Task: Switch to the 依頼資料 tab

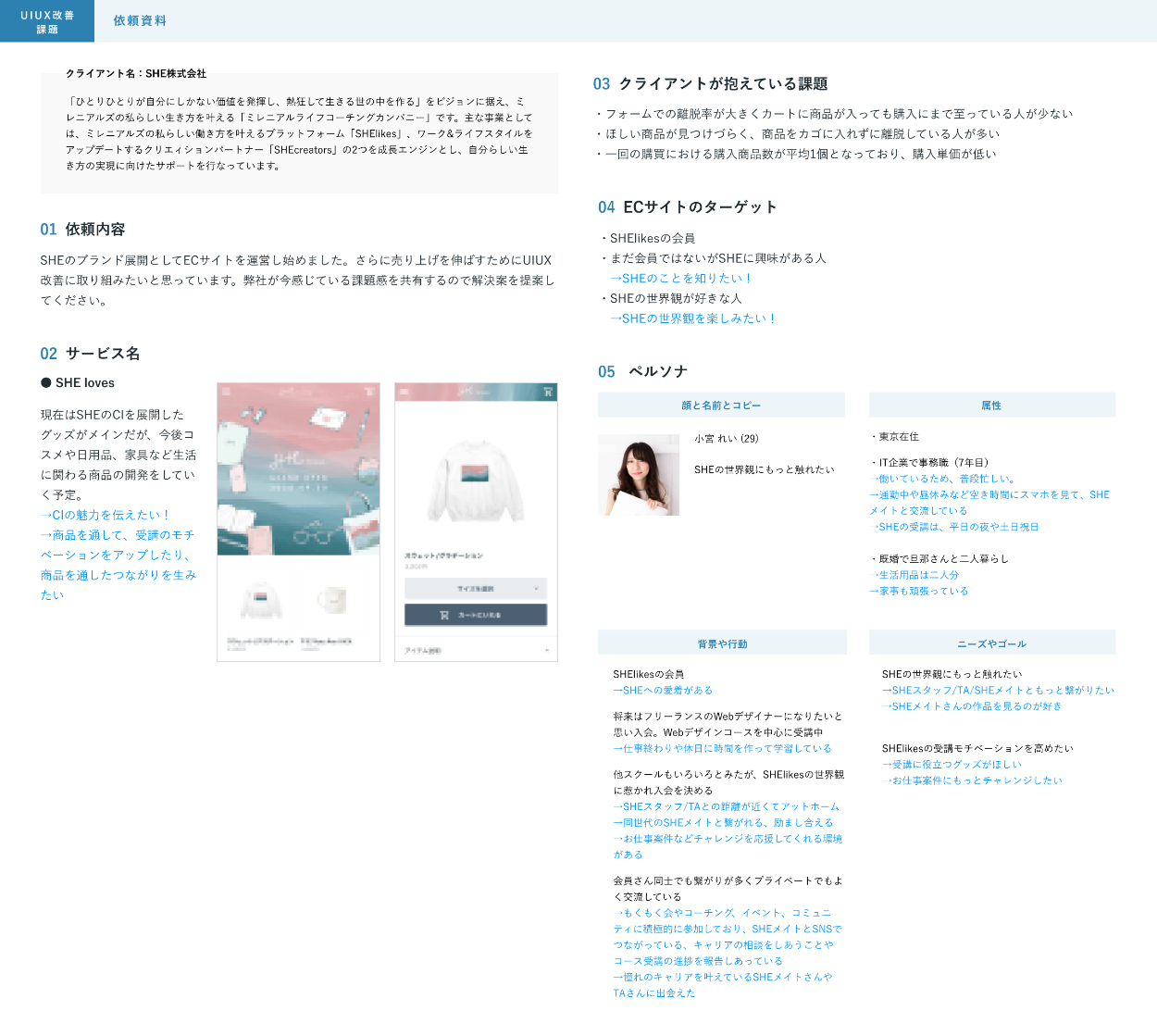Action: [x=140, y=20]
